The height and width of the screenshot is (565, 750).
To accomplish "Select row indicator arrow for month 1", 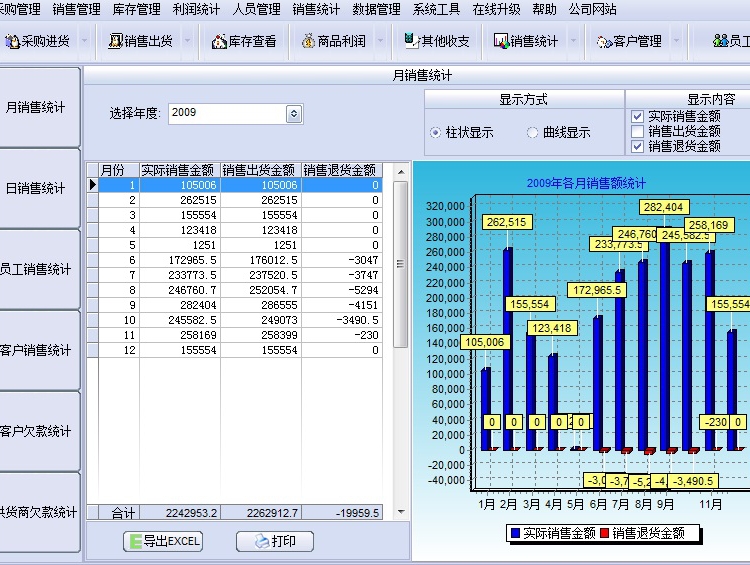I will (93, 185).
